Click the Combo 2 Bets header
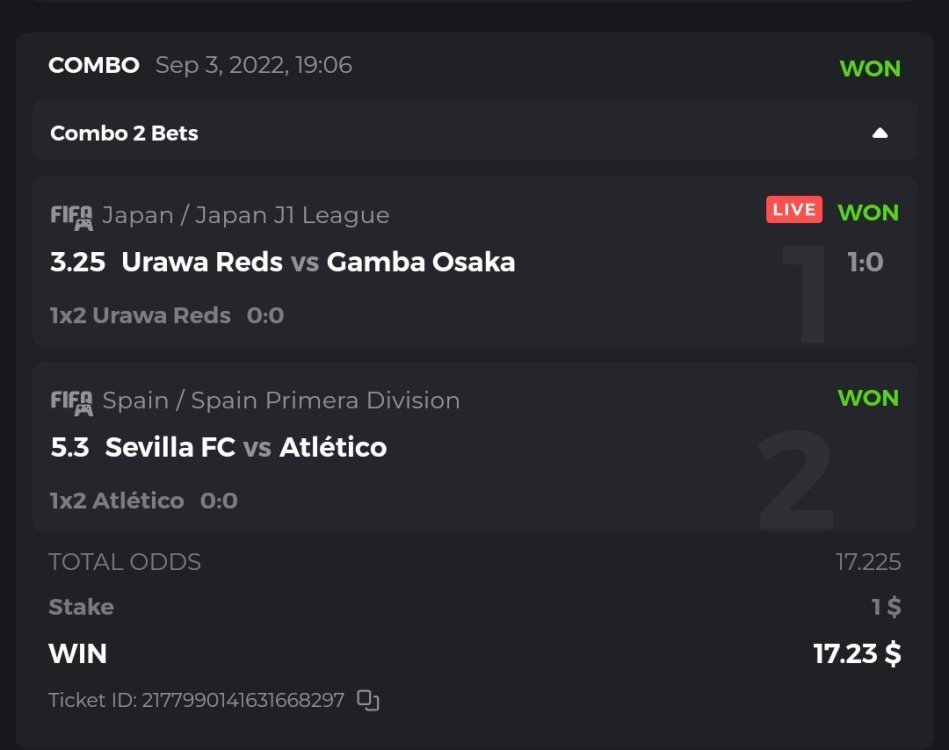The width and height of the screenshot is (949, 750). [124, 133]
